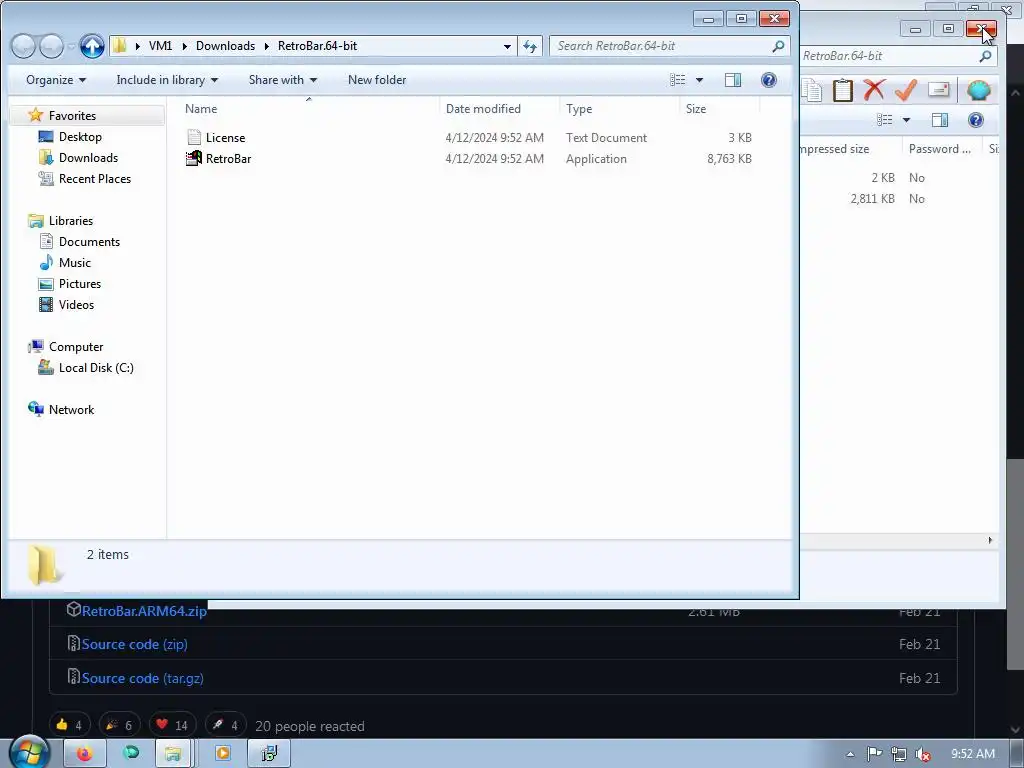The height and width of the screenshot is (768, 1024).
Task: Open the Source code (zip) link
Action: (135, 644)
